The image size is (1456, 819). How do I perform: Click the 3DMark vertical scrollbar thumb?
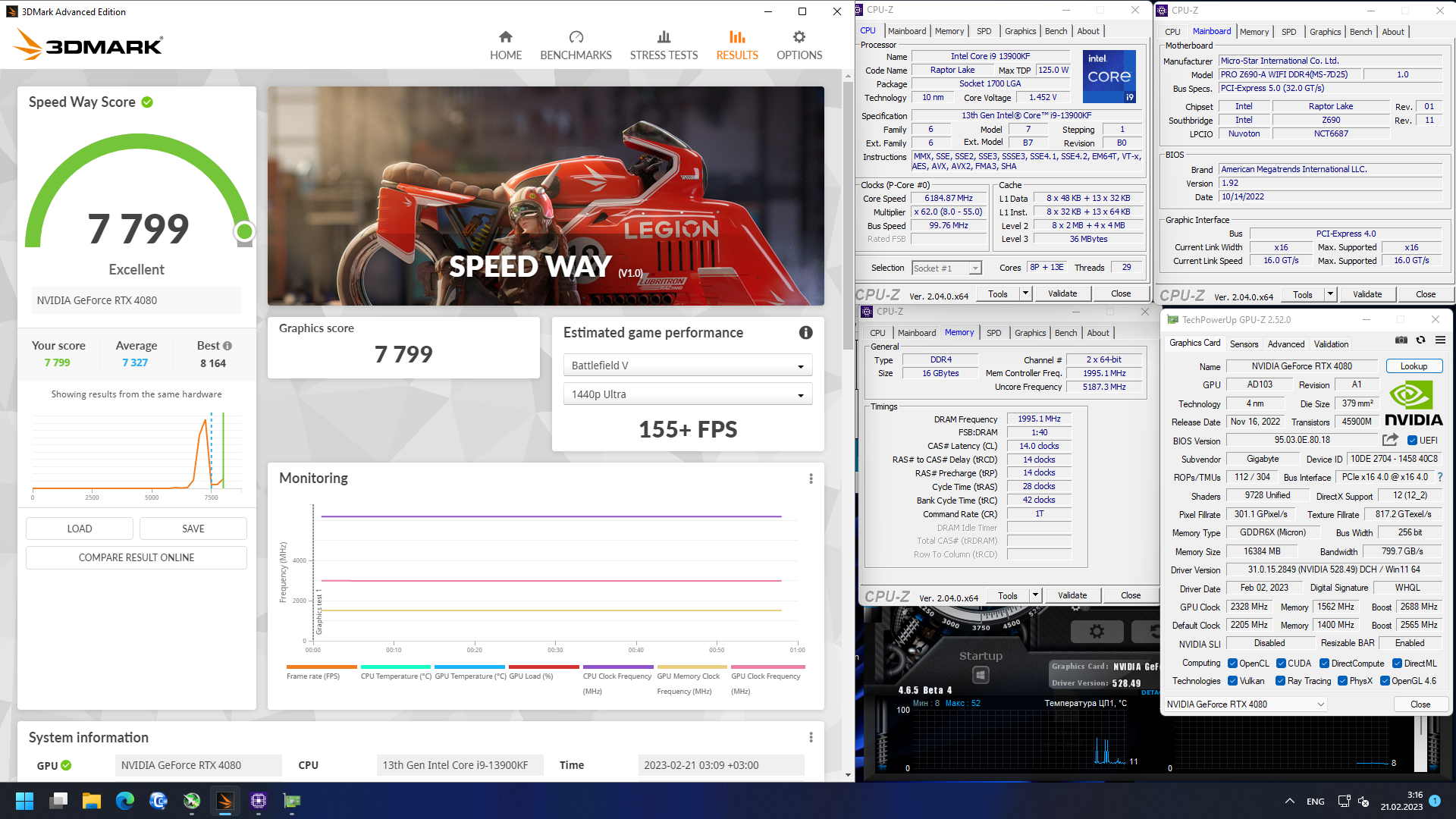(848, 215)
